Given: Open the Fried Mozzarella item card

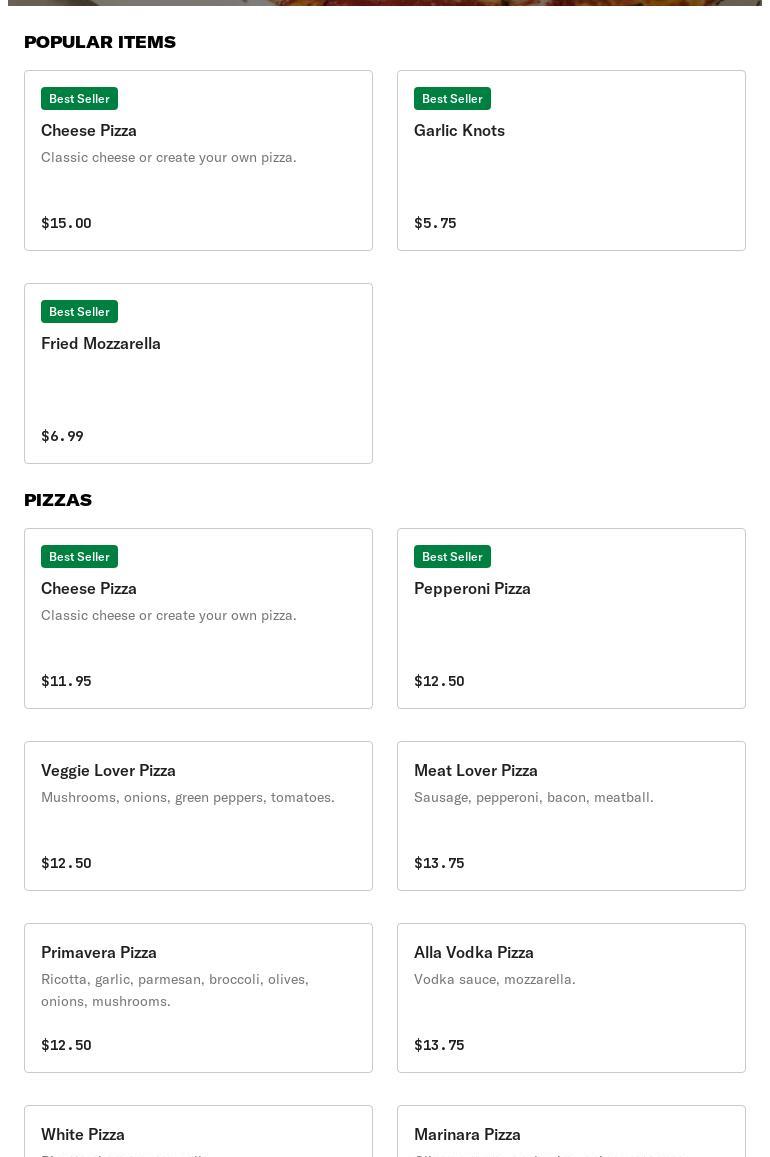Looking at the screenshot, I should coord(198,373).
